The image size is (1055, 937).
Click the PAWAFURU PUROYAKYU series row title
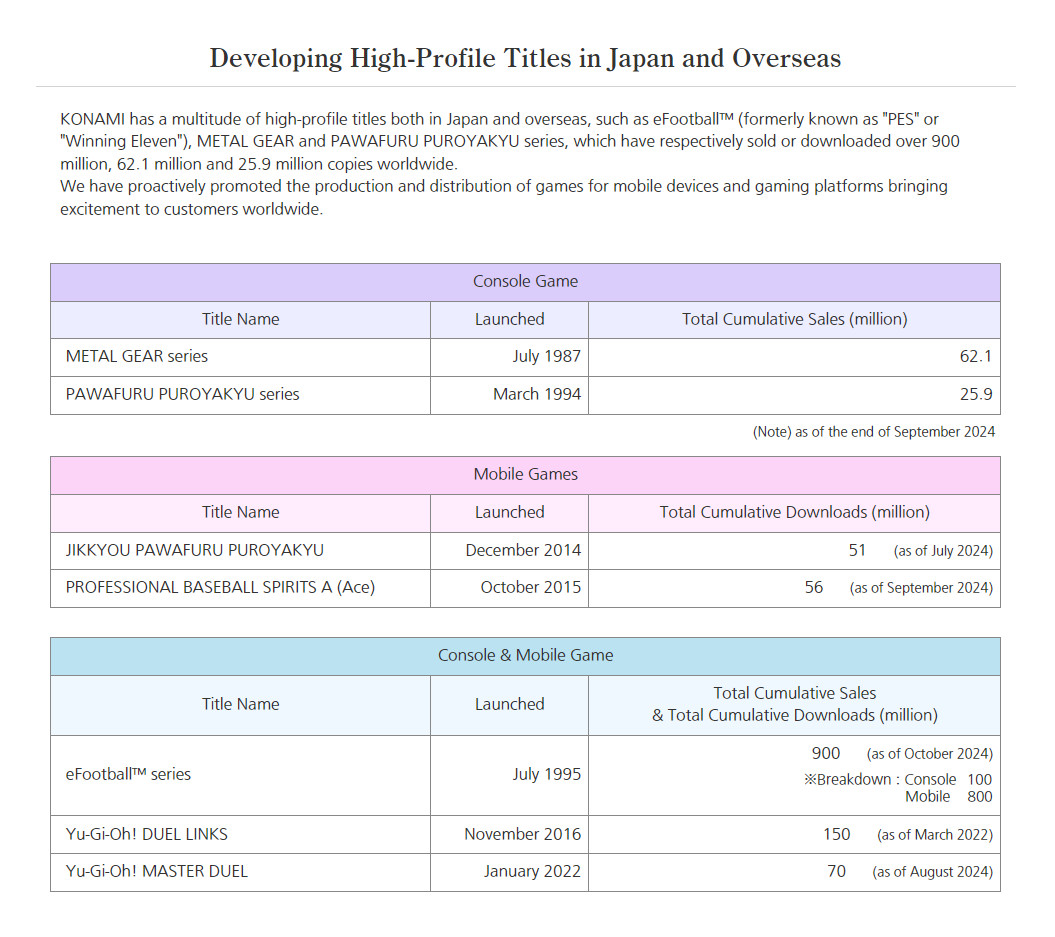tap(182, 394)
